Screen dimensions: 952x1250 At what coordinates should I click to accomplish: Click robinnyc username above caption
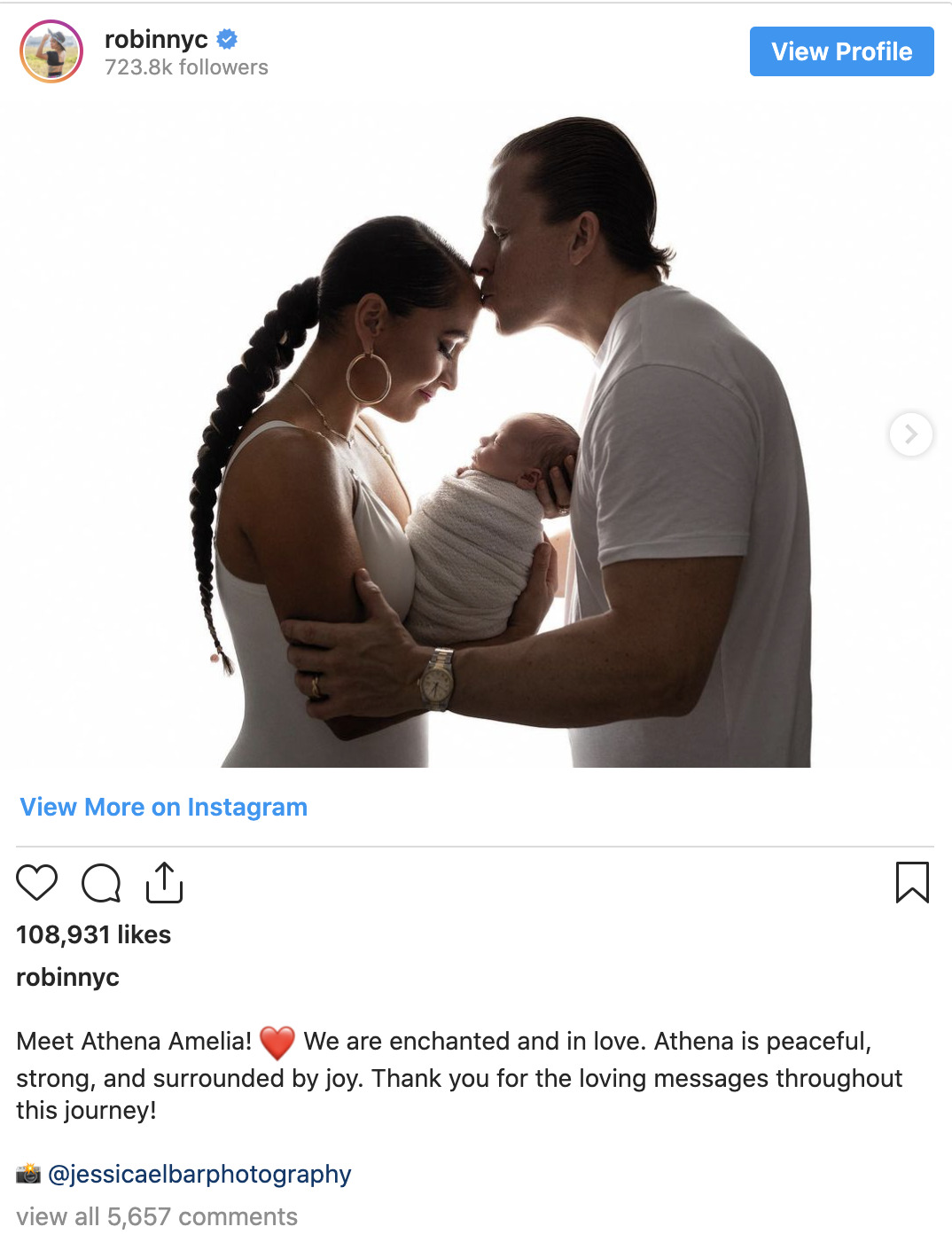pos(67,977)
